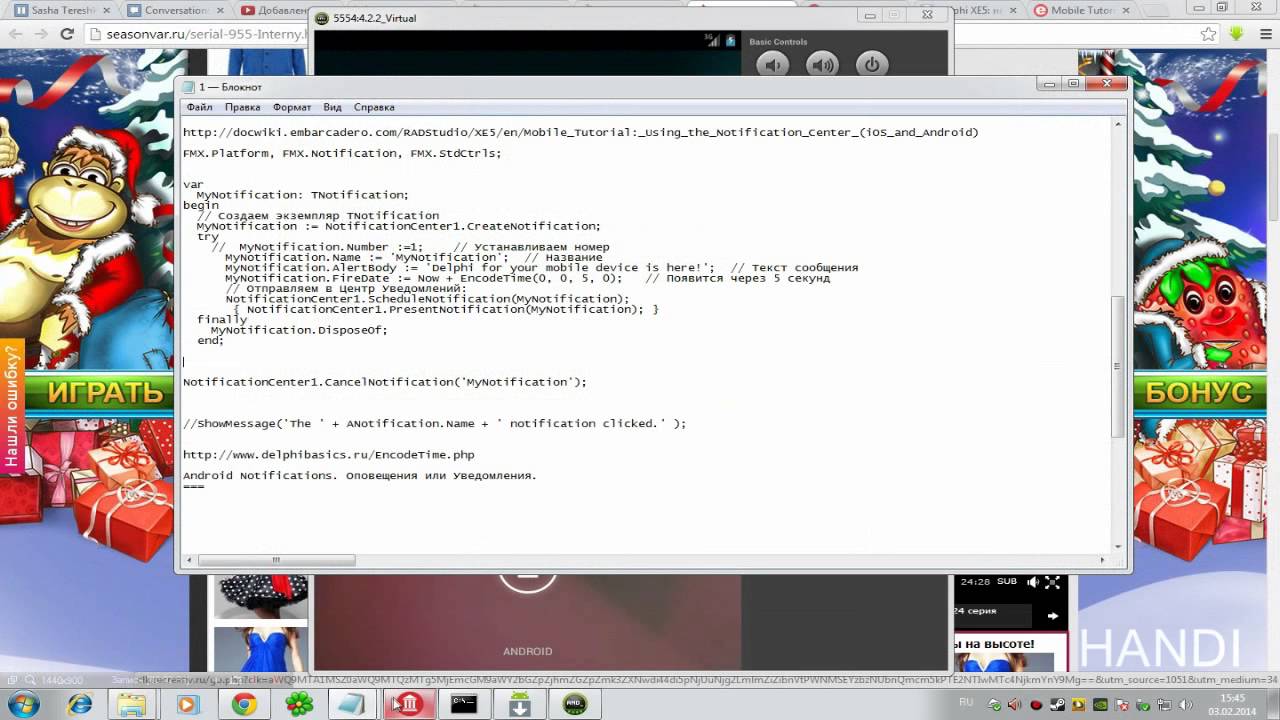Open the red Delphi RAD Studio taskbar icon
Screen dimensions: 1280x720
pyautogui.click(x=409, y=704)
